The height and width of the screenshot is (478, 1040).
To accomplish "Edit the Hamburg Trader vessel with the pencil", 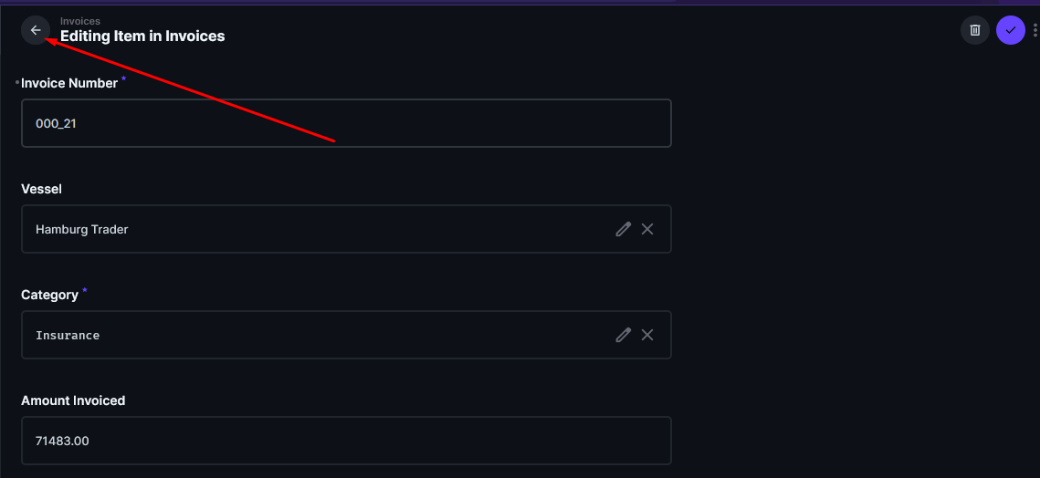I will pyautogui.click(x=623, y=229).
